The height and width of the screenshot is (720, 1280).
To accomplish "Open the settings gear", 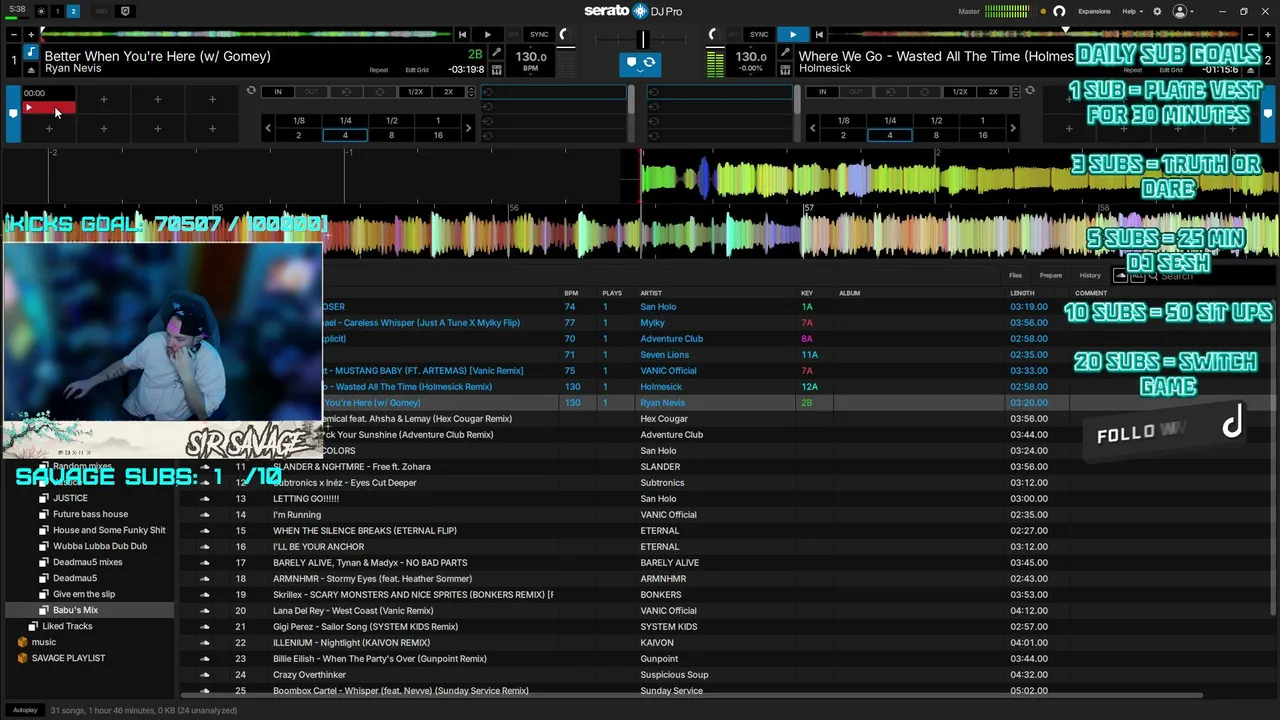I will pos(1157,11).
